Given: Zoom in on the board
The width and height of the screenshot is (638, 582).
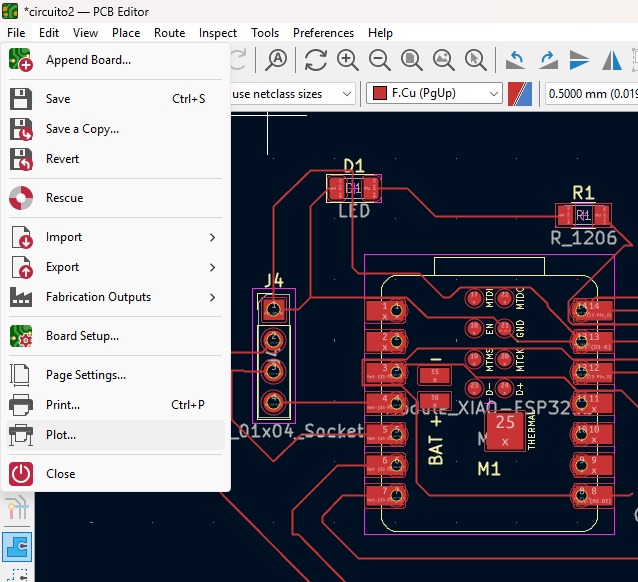Looking at the screenshot, I should pyautogui.click(x=347, y=60).
